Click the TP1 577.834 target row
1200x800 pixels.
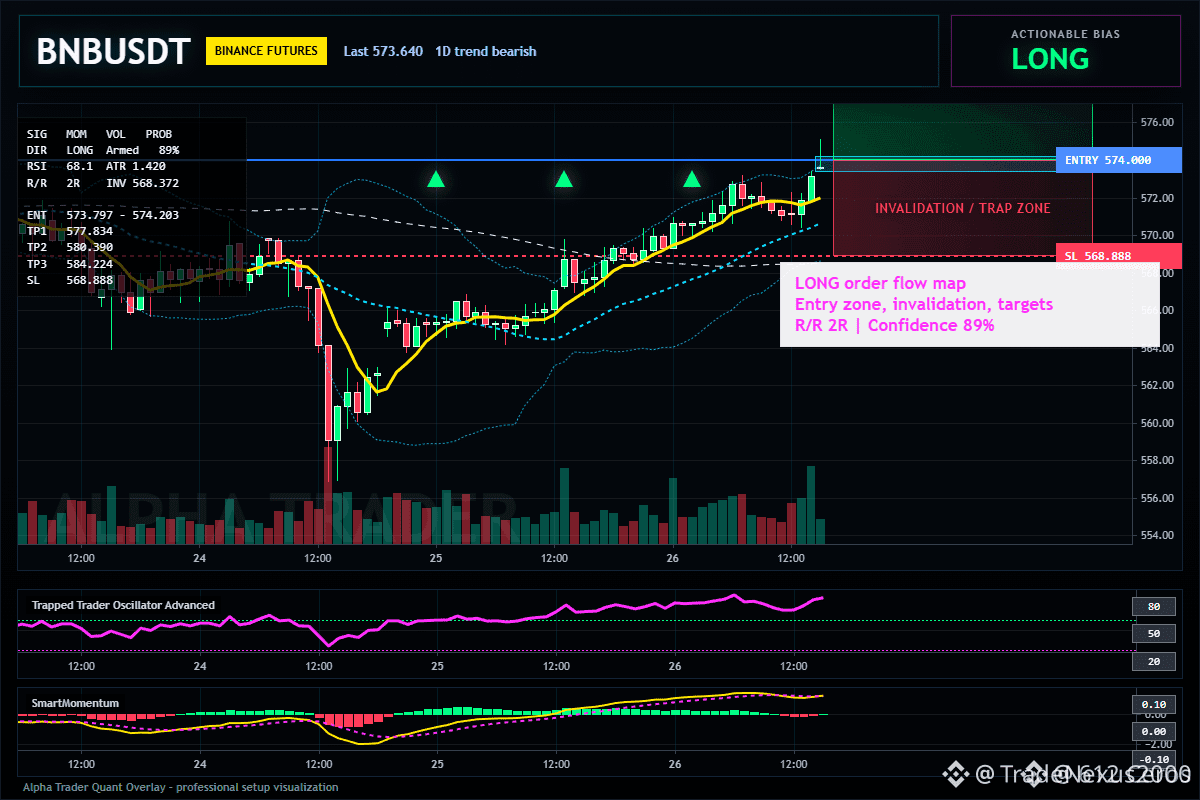pos(70,231)
